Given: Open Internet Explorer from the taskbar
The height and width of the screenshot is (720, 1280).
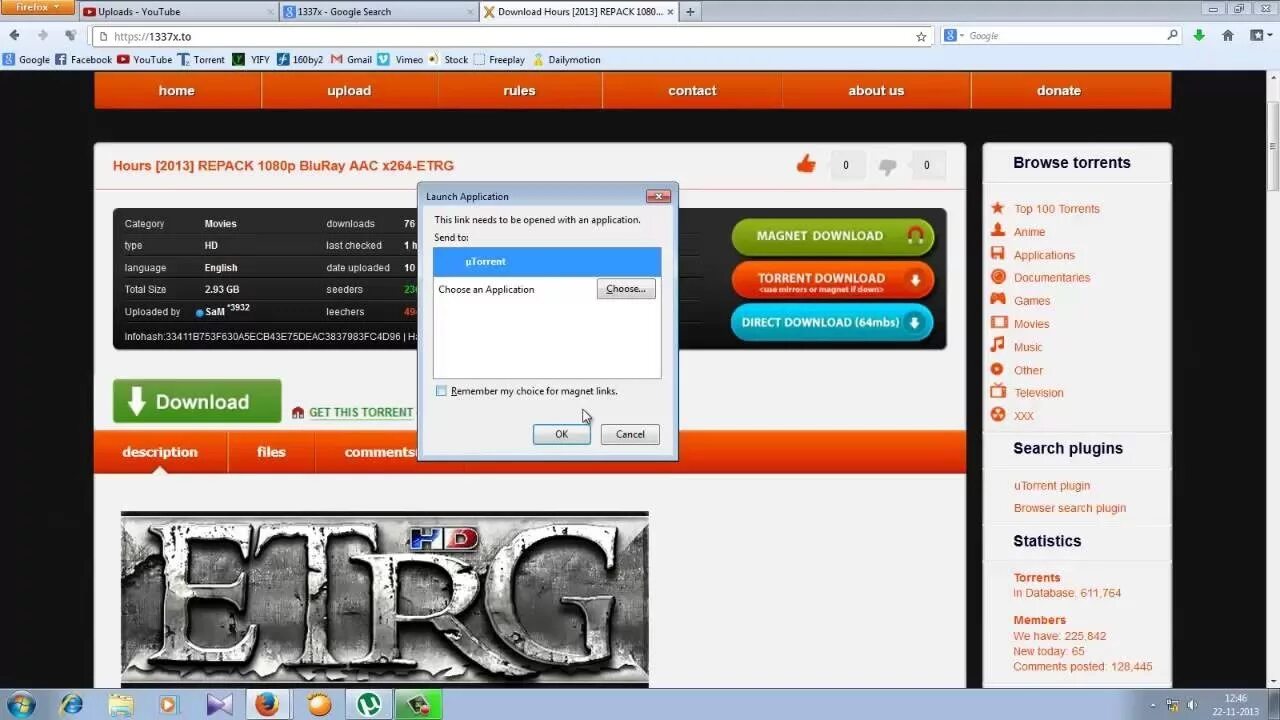Looking at the screenshot, I should point(71,704).
